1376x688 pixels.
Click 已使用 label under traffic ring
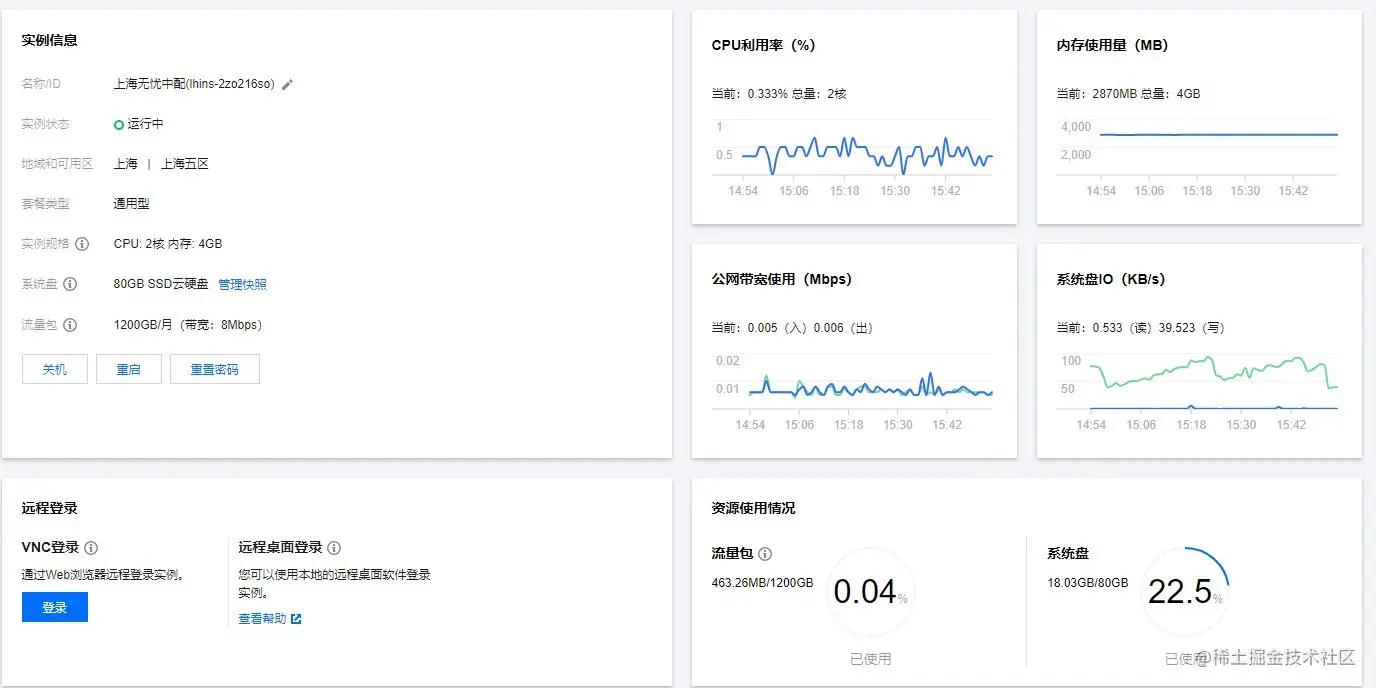coord(871,660)
